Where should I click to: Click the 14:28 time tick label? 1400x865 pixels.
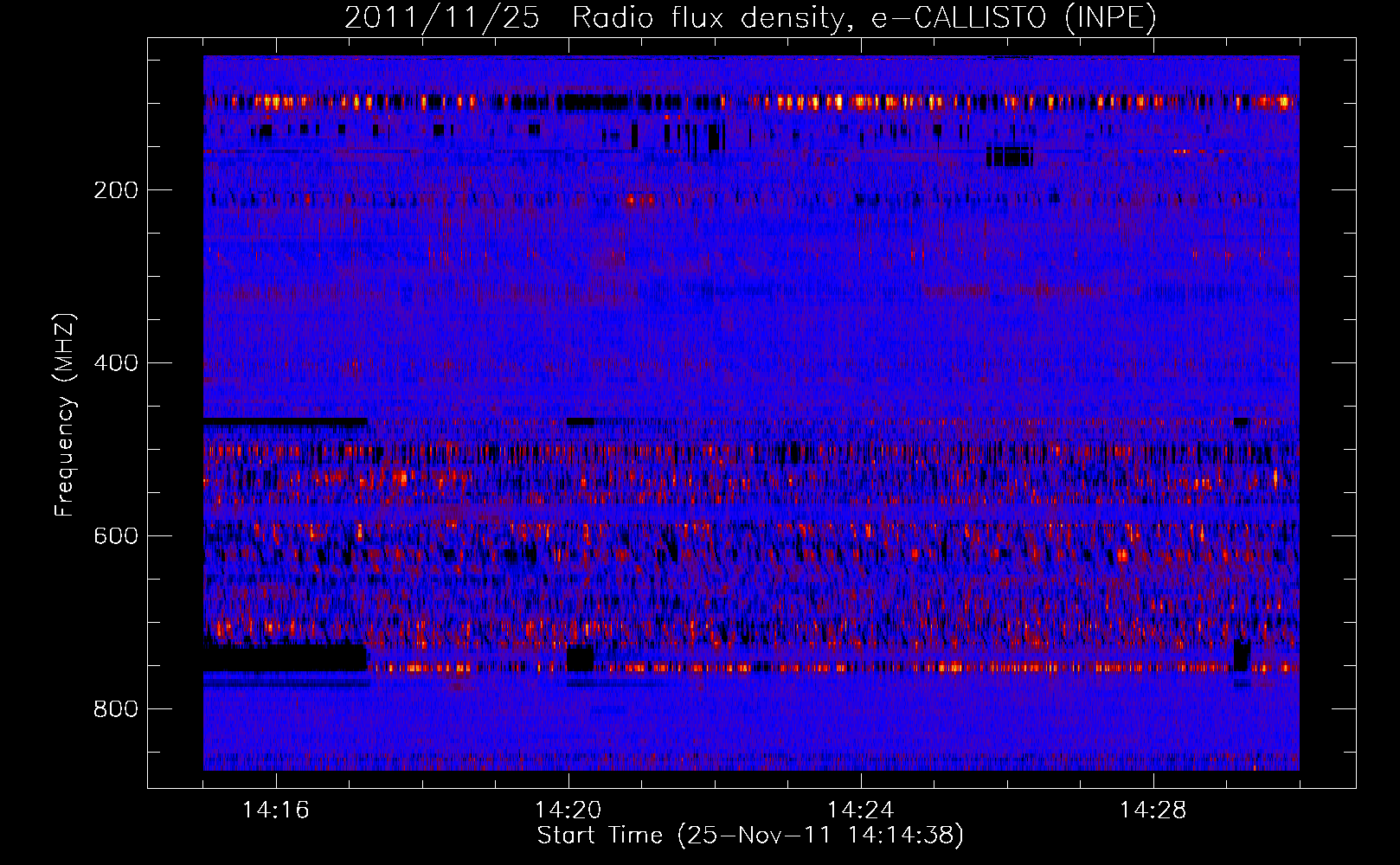(x=1153, y=811)
